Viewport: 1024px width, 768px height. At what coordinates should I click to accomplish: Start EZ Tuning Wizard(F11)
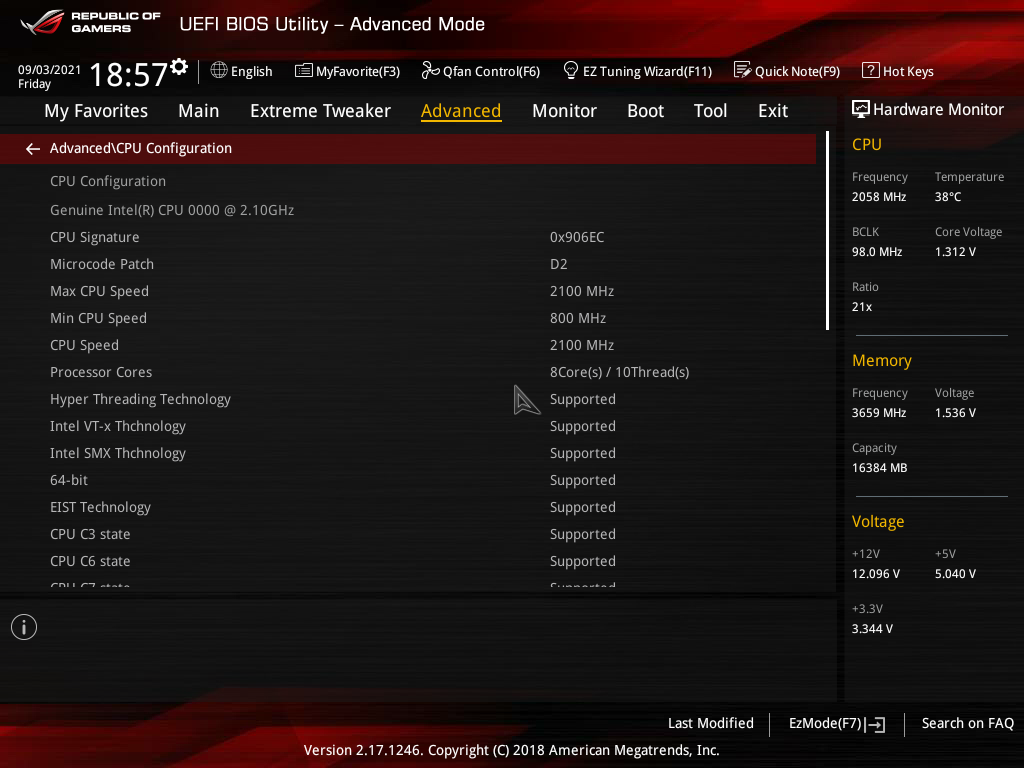647,71
